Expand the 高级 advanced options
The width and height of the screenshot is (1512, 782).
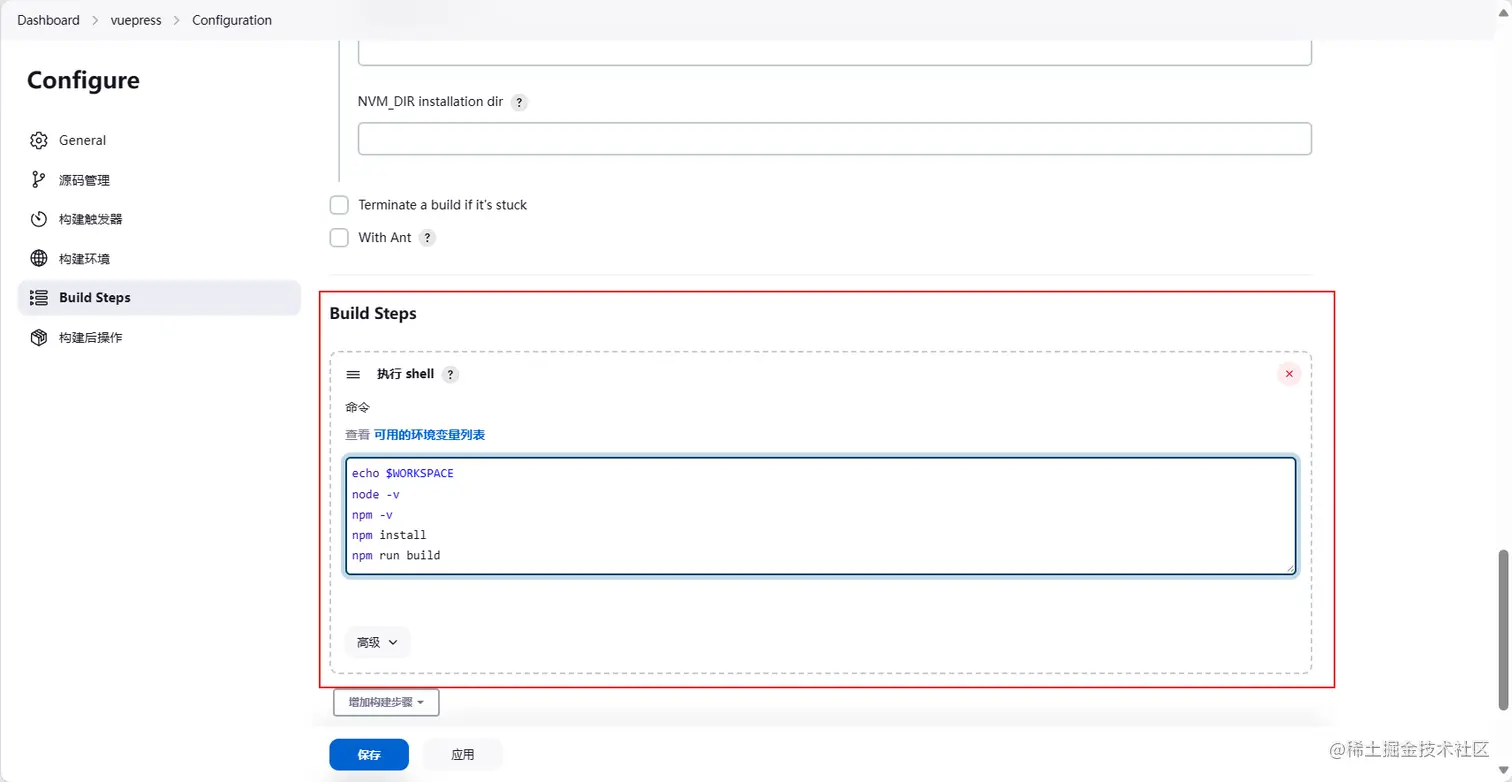(x=377, y=642)
